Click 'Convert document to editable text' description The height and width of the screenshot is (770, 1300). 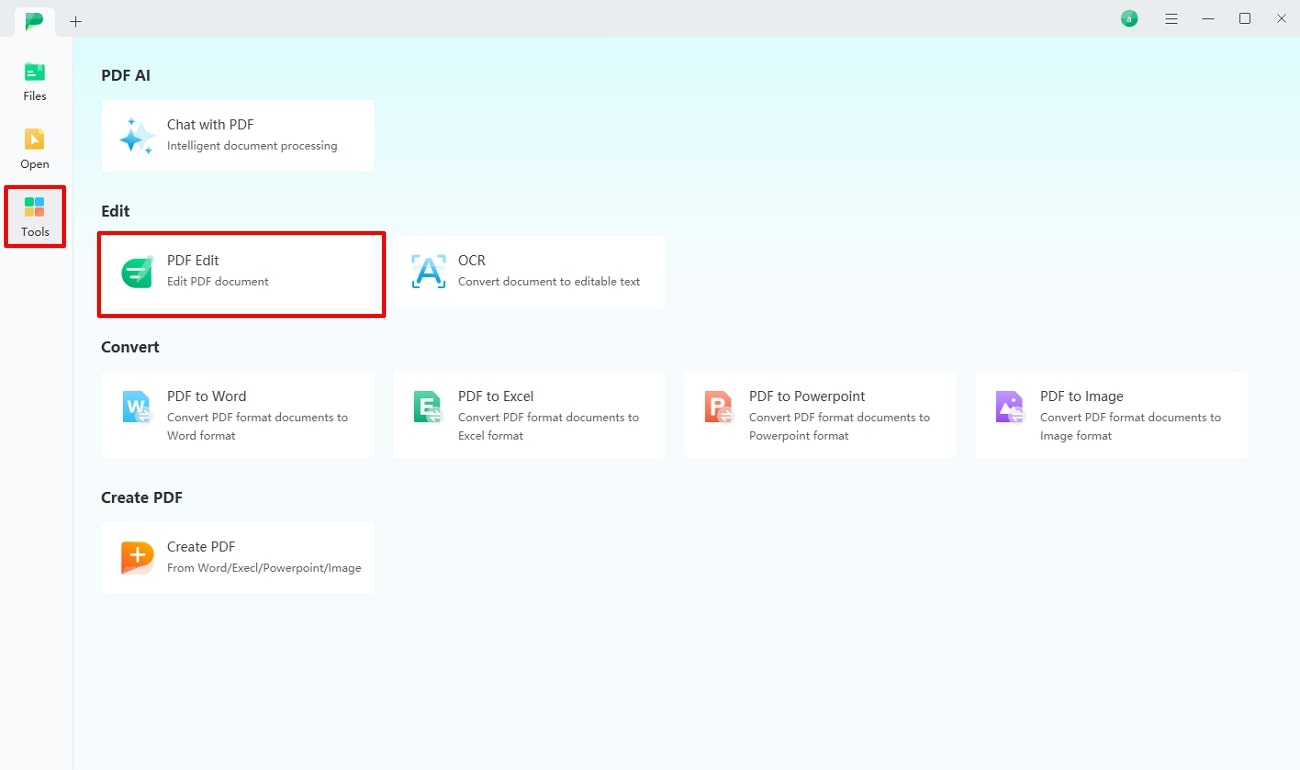(x=549, y=282)
